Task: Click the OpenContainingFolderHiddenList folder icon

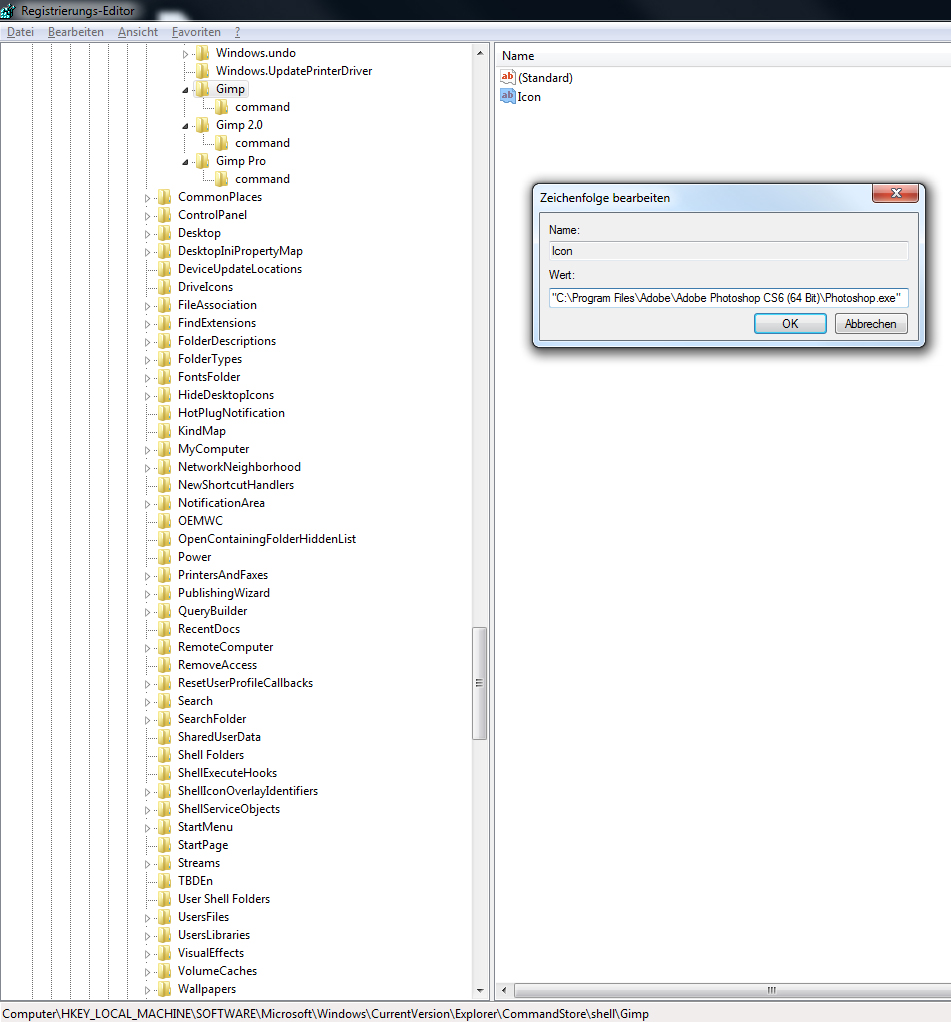Action: pyautogui.click(x=165, y=539)
